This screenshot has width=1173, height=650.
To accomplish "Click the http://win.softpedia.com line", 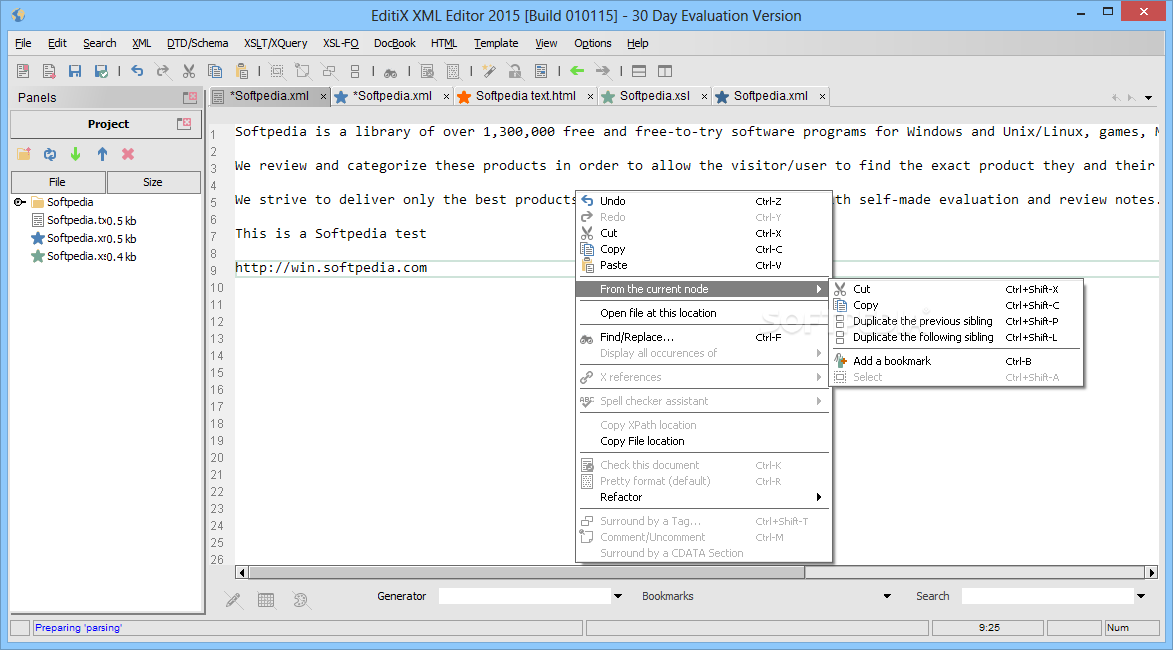I will coord(331,268).
